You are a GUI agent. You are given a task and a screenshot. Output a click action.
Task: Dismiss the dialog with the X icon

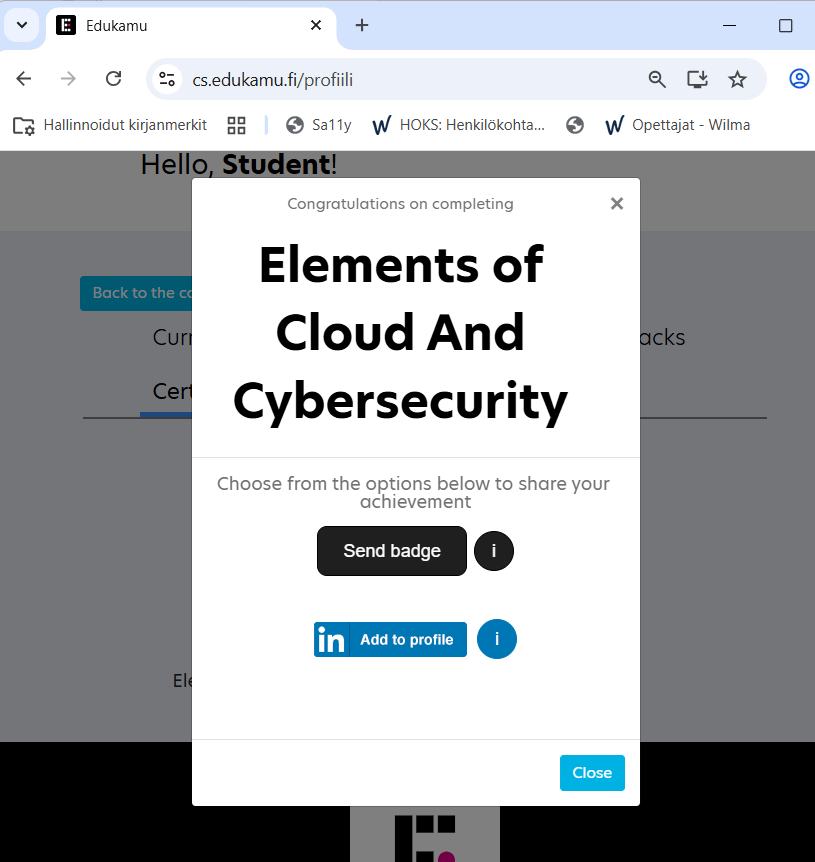(x=617, y=204)
